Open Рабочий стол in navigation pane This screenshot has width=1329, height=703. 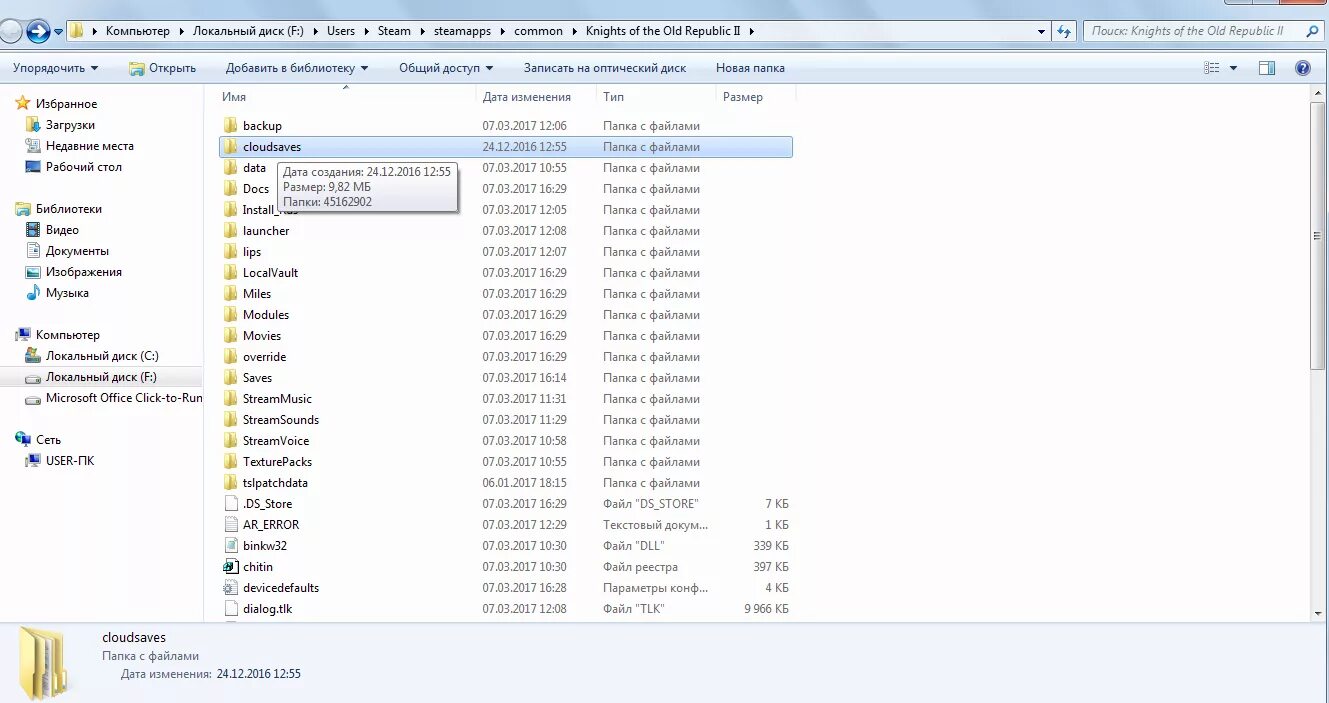tap(83, 167)
